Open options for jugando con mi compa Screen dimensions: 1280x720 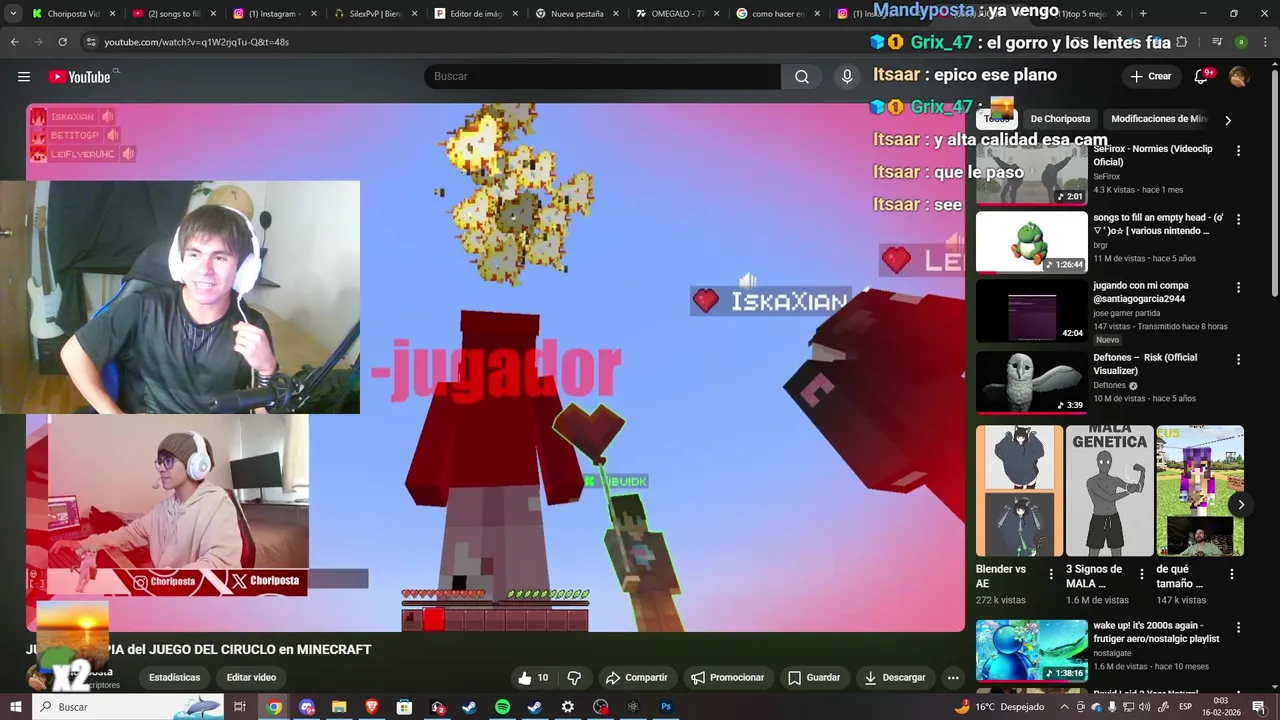tap(1238, 287)
